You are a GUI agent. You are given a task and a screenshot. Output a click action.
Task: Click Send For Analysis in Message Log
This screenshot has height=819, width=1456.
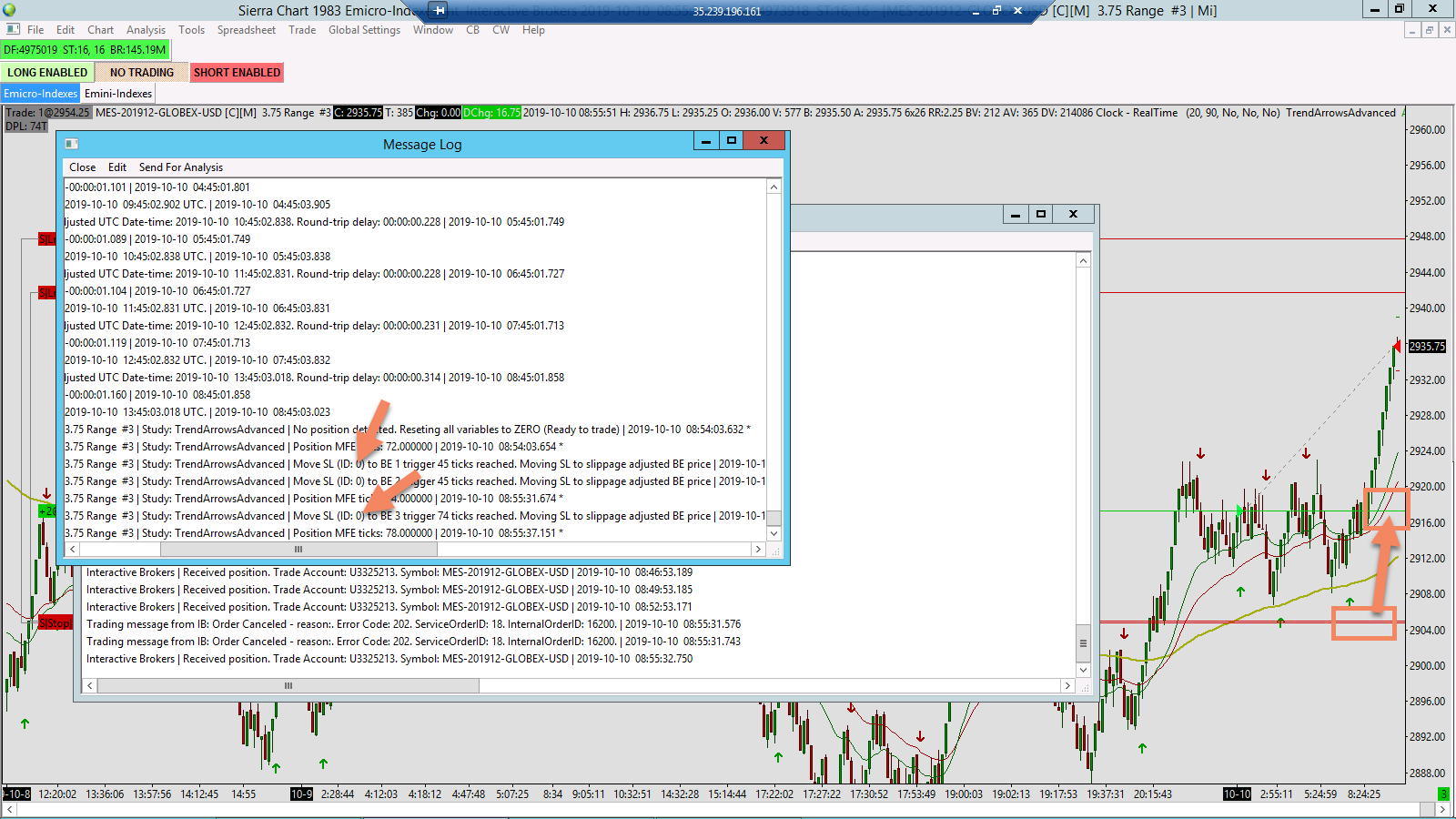pos(181,167)
